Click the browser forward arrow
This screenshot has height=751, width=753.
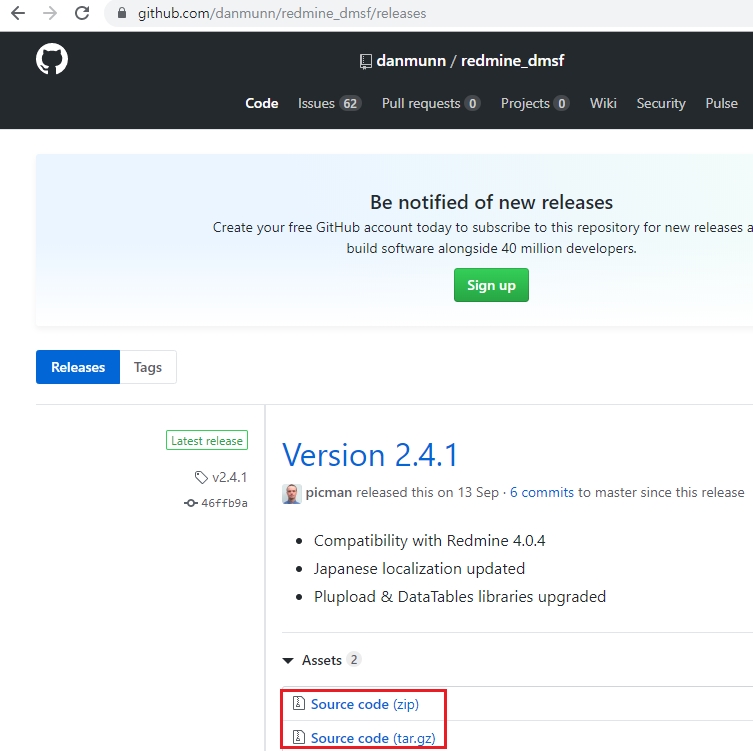tap(50, 13)
